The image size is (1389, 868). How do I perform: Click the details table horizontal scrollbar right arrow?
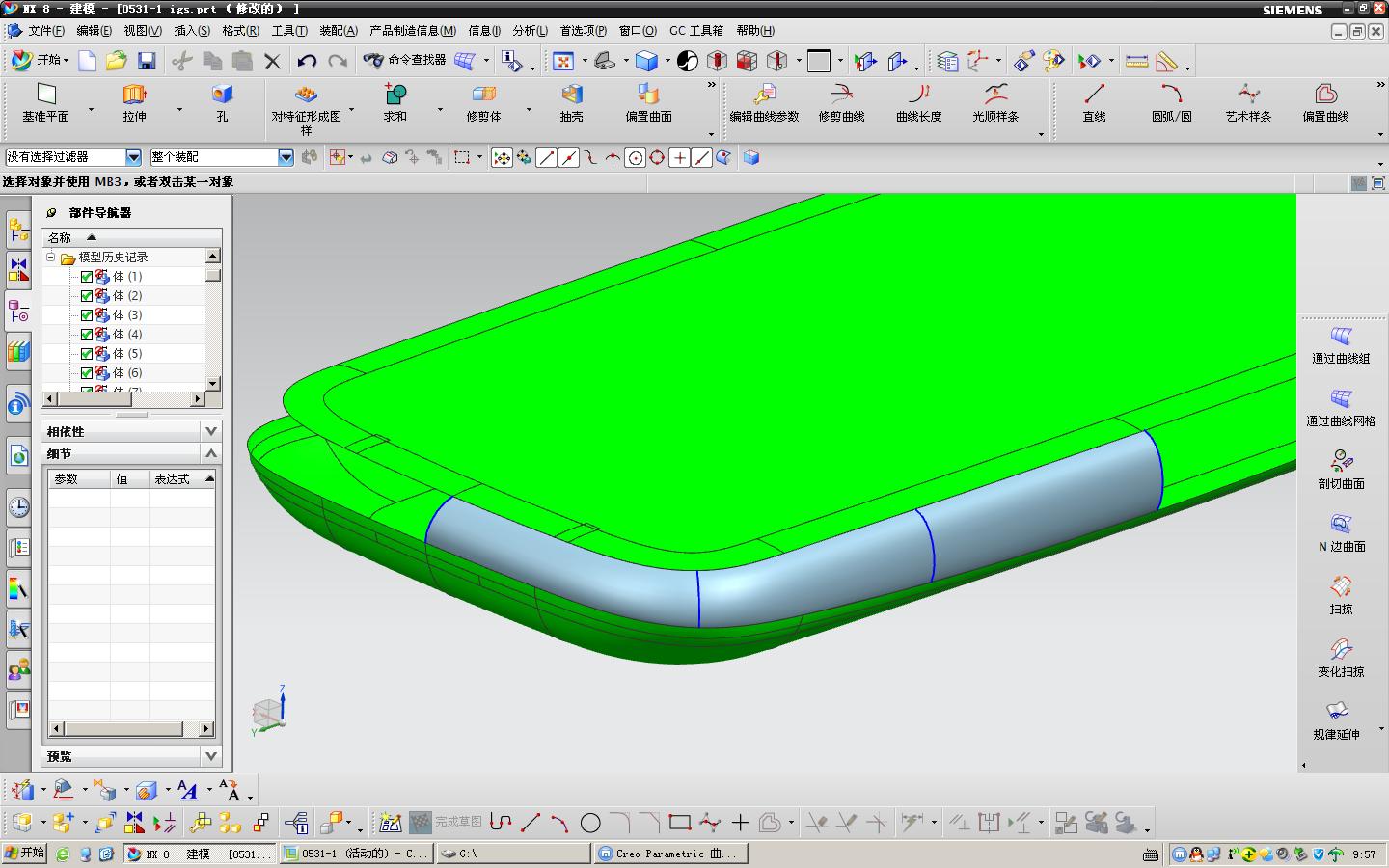[206, 729]
